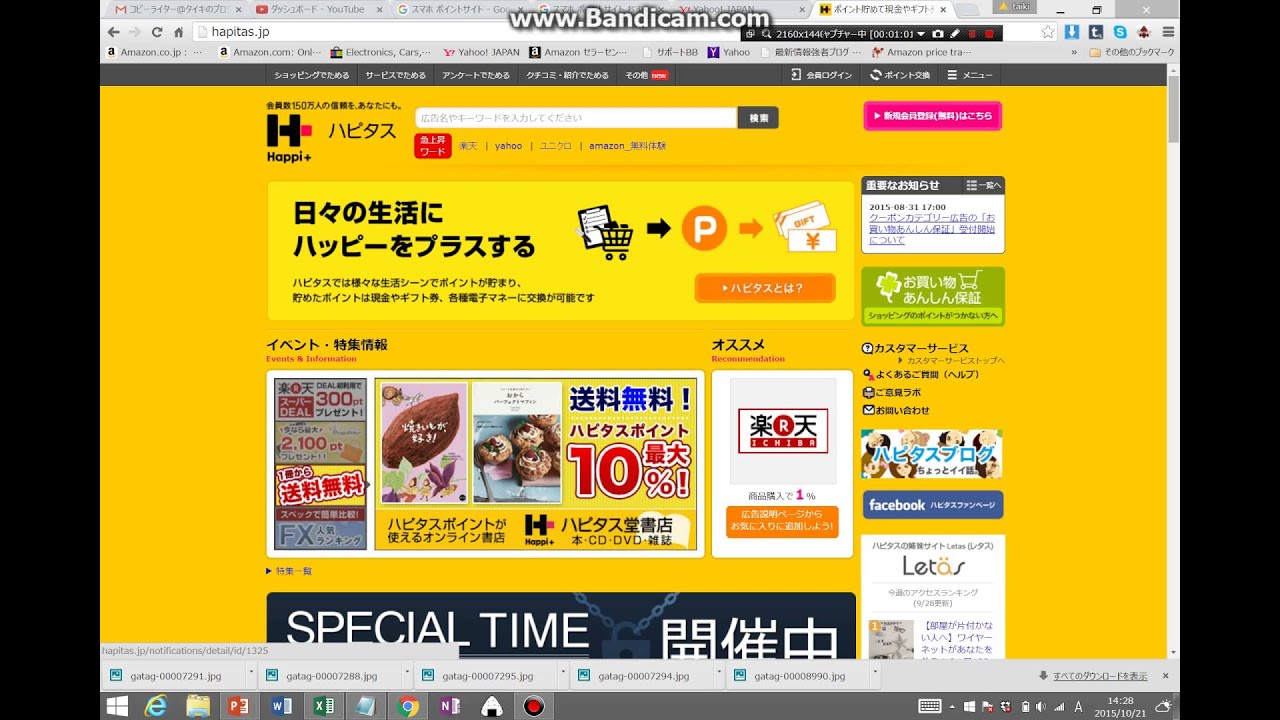Click the orange ハピタスとは? button

click(765, 288)
